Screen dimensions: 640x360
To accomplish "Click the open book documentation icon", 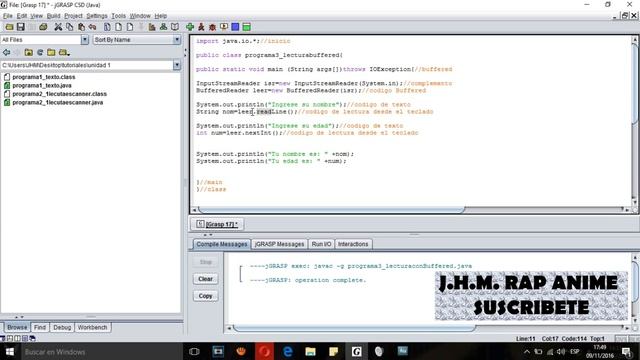I will coord(175,27).
